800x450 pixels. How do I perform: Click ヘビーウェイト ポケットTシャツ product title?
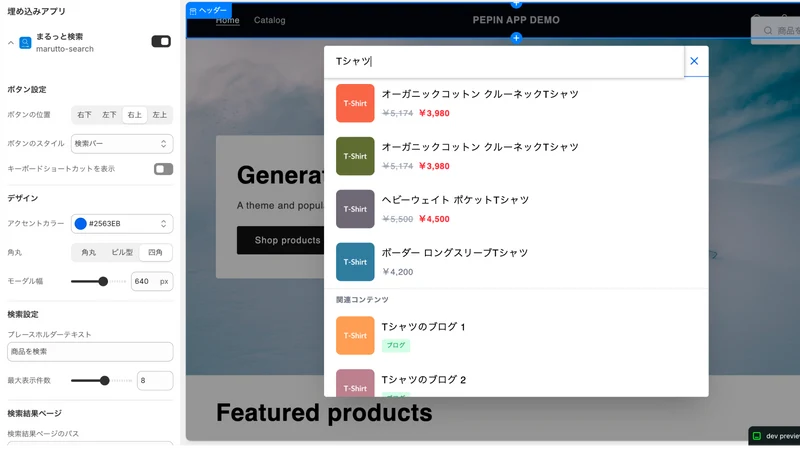point(455,200)
